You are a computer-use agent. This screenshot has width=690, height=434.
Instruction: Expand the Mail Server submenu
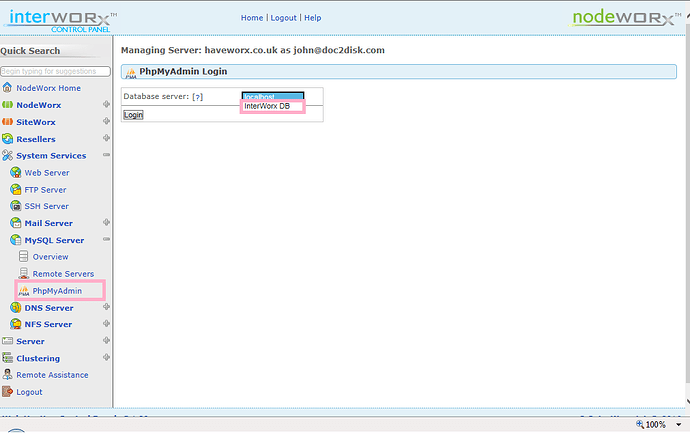tap(106, 222)
